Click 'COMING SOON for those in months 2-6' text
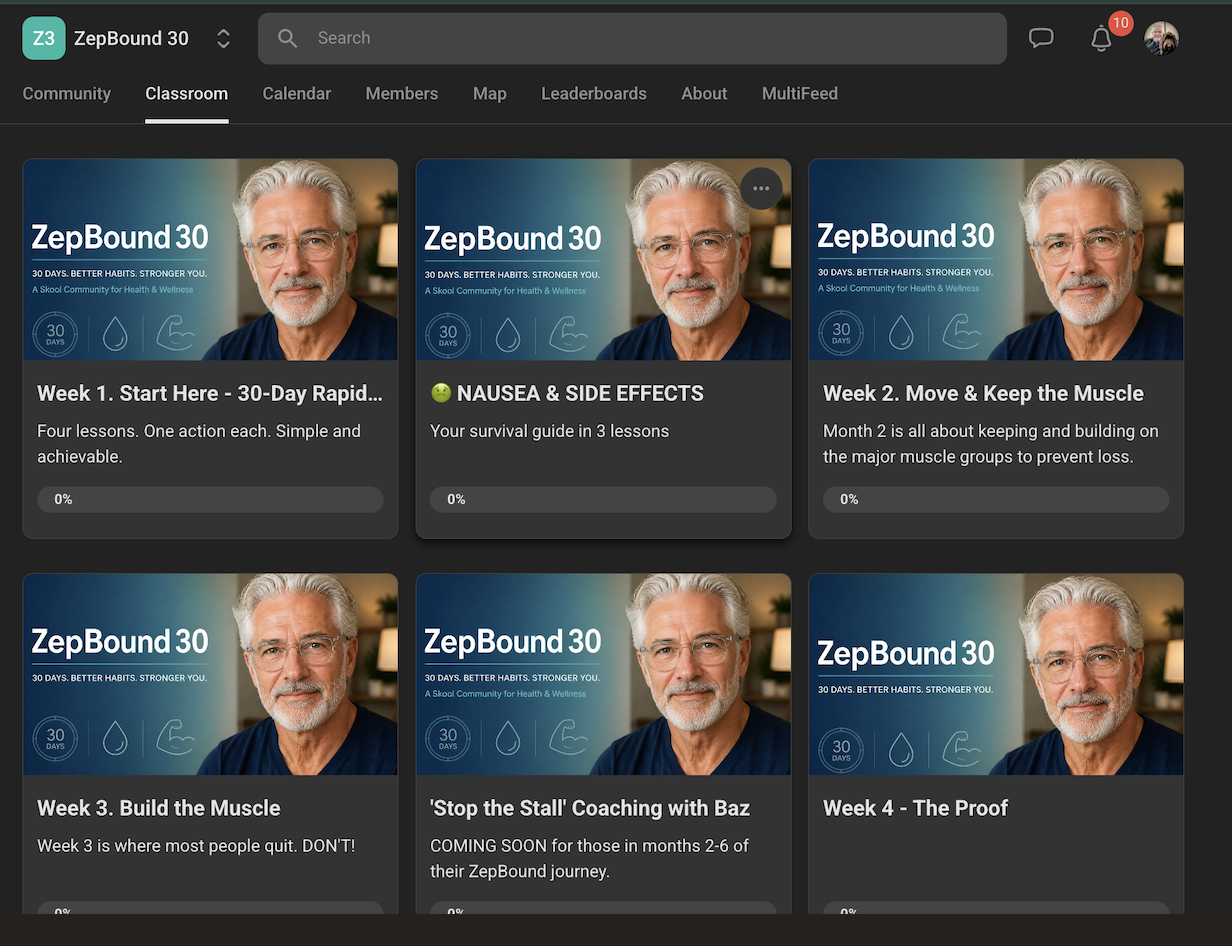Screen dimensions: 1232x946 [x=590, y=858]
